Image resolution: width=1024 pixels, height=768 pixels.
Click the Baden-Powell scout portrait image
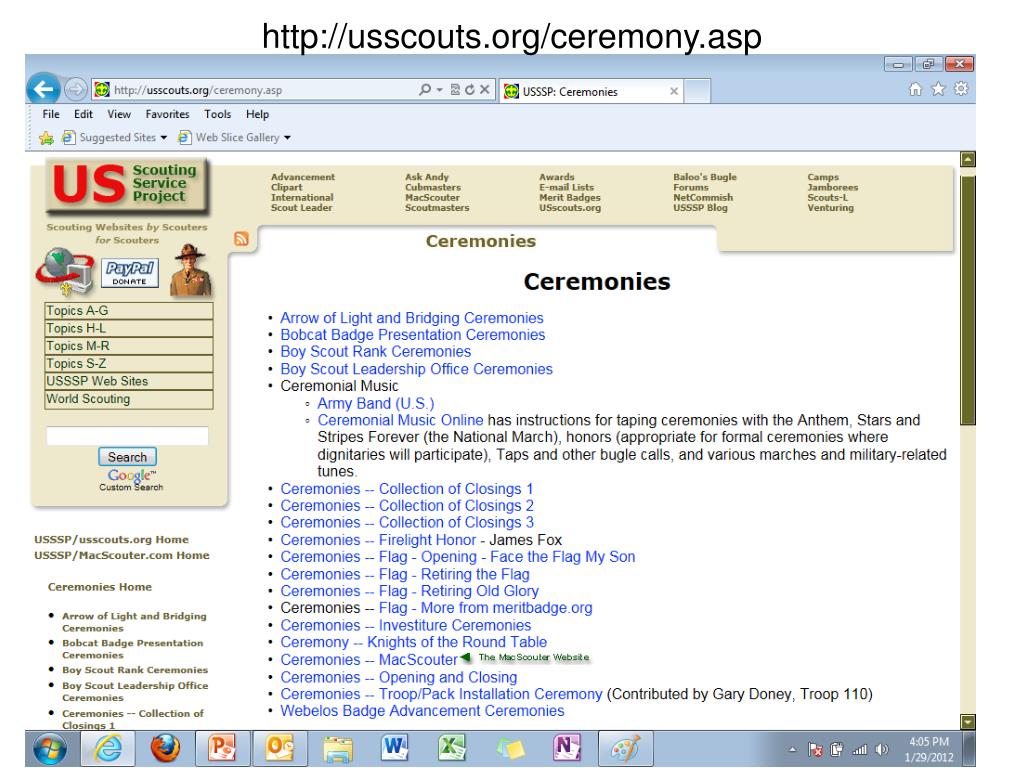[190, 270]
